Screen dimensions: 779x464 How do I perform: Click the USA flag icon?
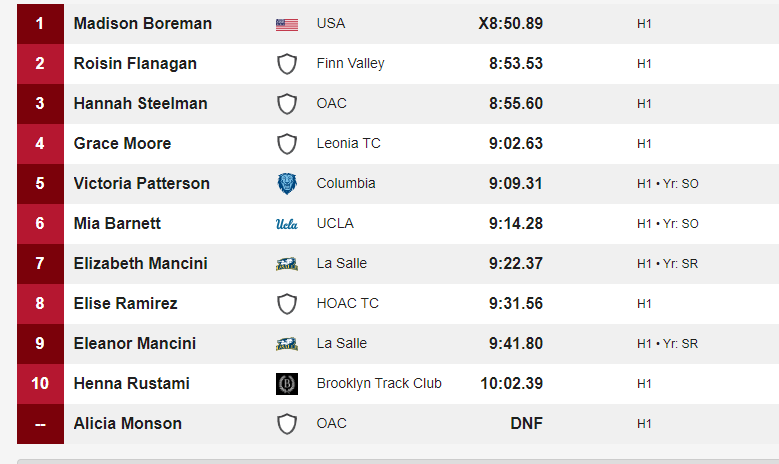287,24
